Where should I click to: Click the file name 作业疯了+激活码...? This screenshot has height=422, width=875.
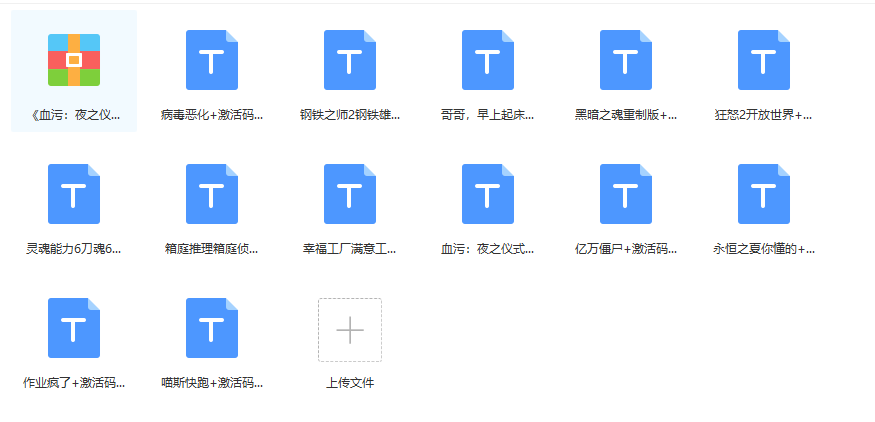[74, 383]
